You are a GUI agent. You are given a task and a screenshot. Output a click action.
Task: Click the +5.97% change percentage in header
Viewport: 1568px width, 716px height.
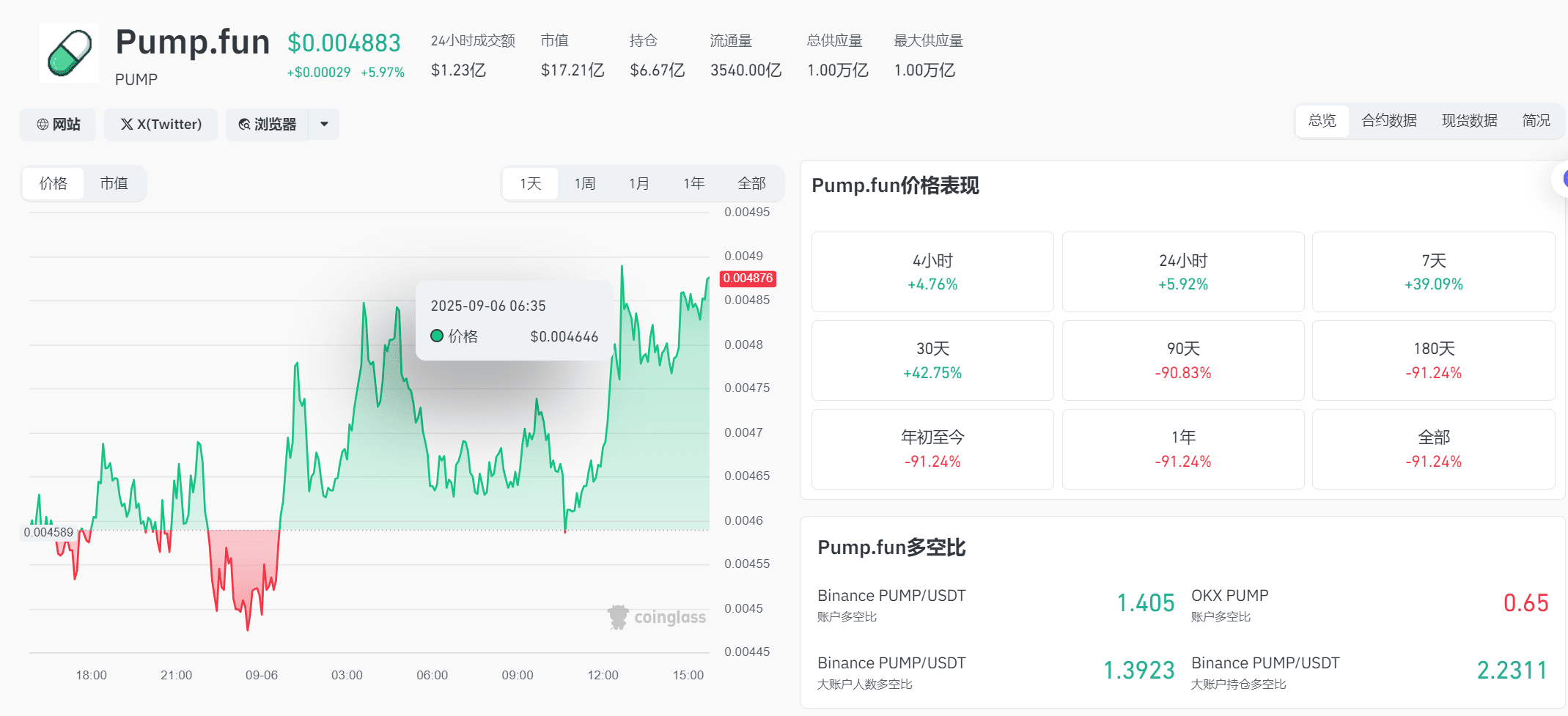point(383,73)
